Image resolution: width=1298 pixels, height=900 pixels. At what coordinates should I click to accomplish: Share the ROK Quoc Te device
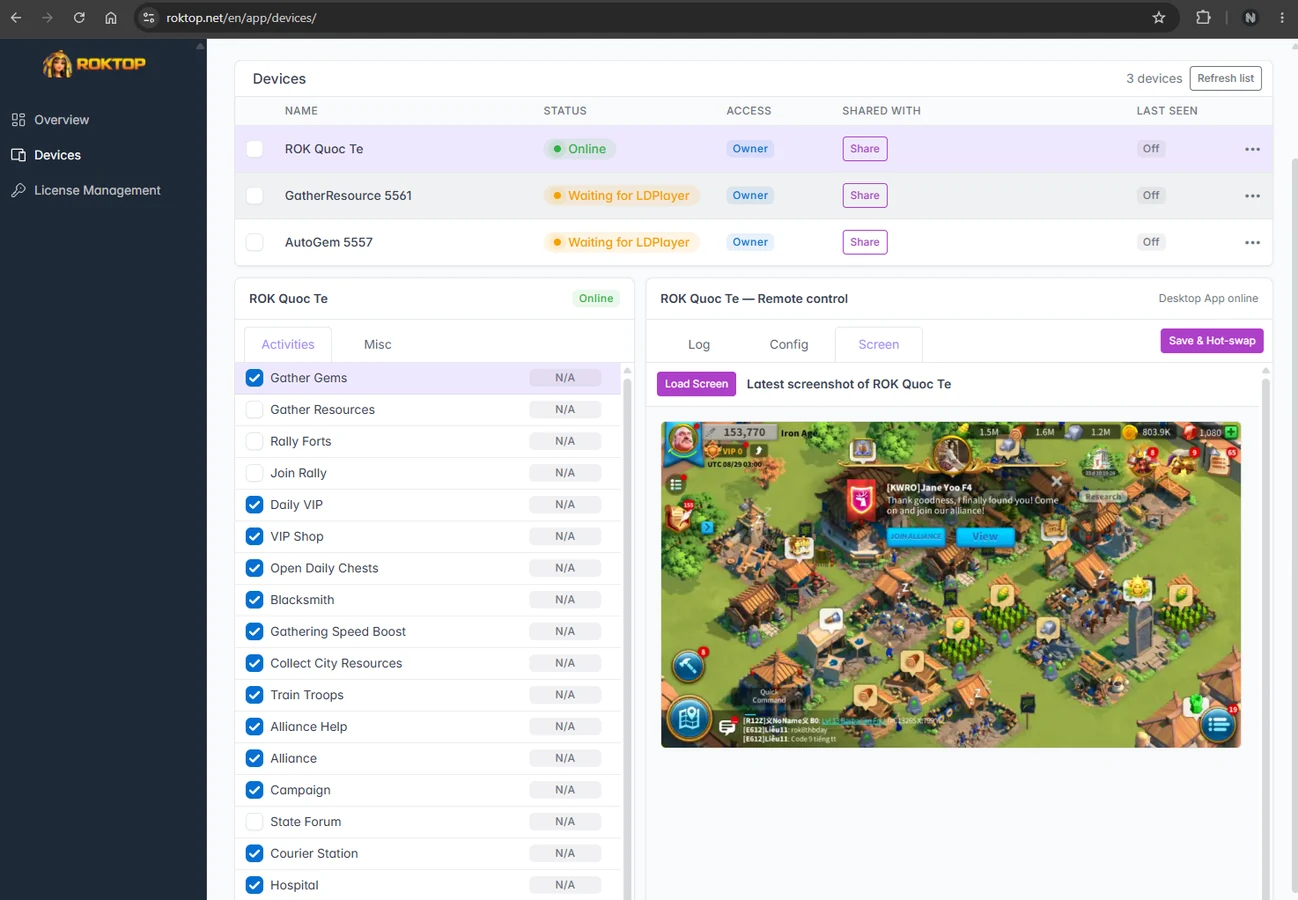[865, 149]
